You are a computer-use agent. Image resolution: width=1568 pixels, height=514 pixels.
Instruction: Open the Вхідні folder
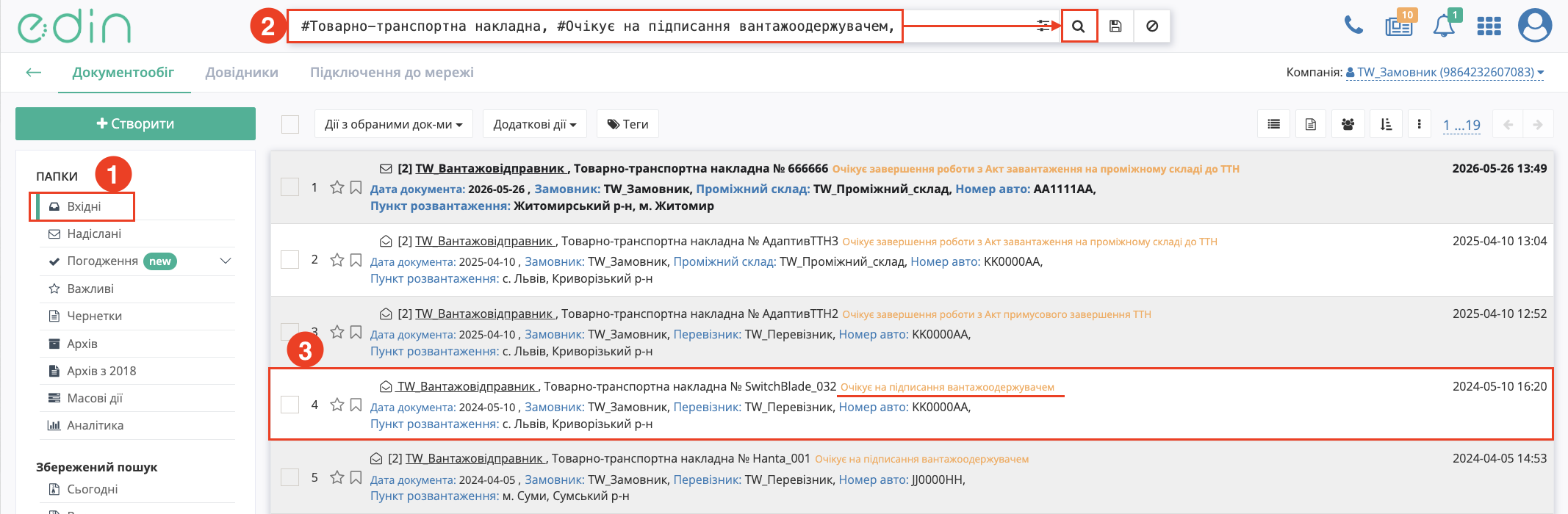point(83,206)
